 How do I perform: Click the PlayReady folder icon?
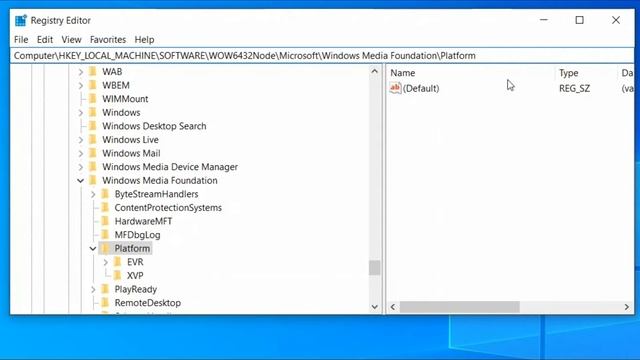[x=105, y=289]
